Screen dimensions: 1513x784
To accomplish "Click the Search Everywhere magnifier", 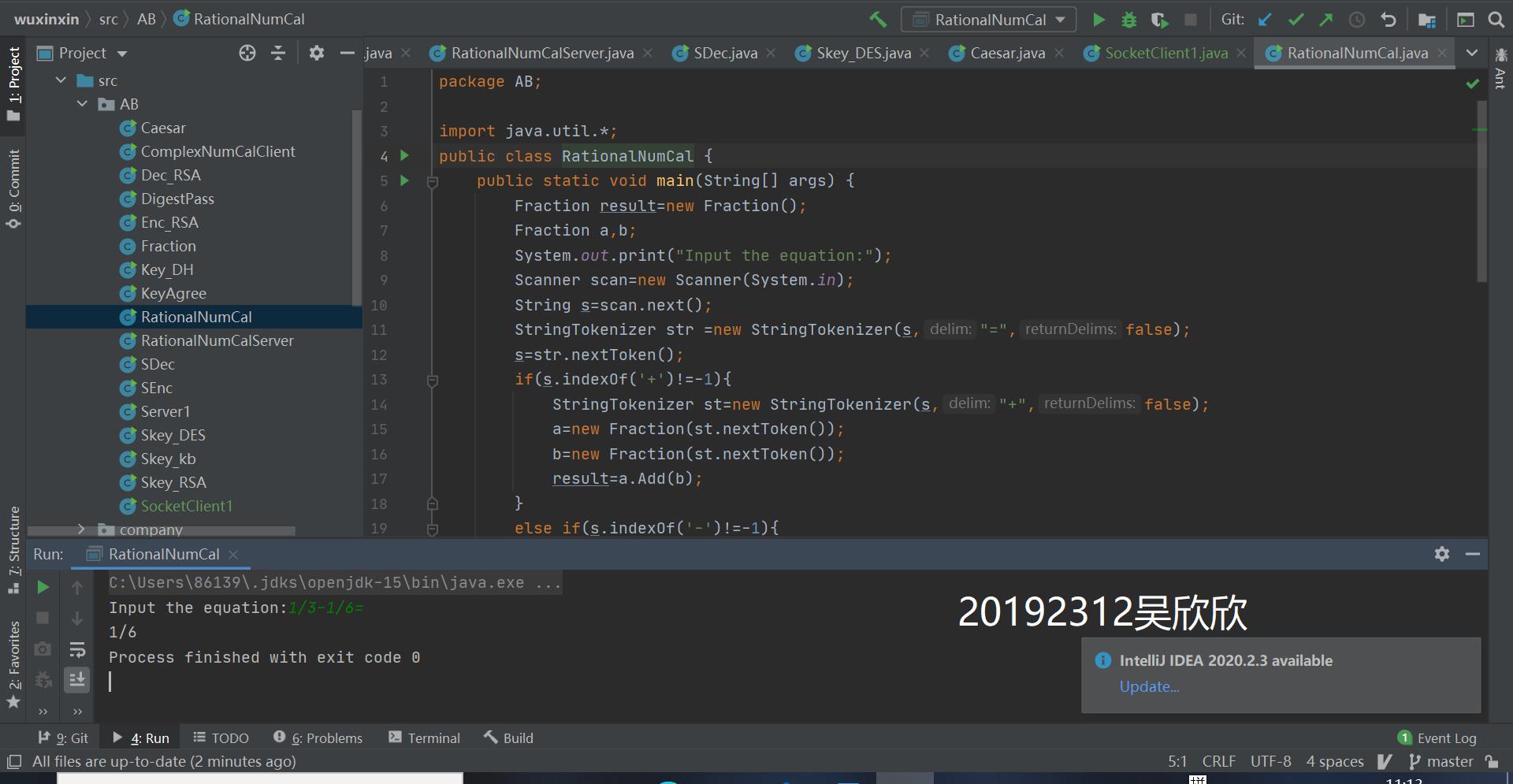I will click(1496, 20).
